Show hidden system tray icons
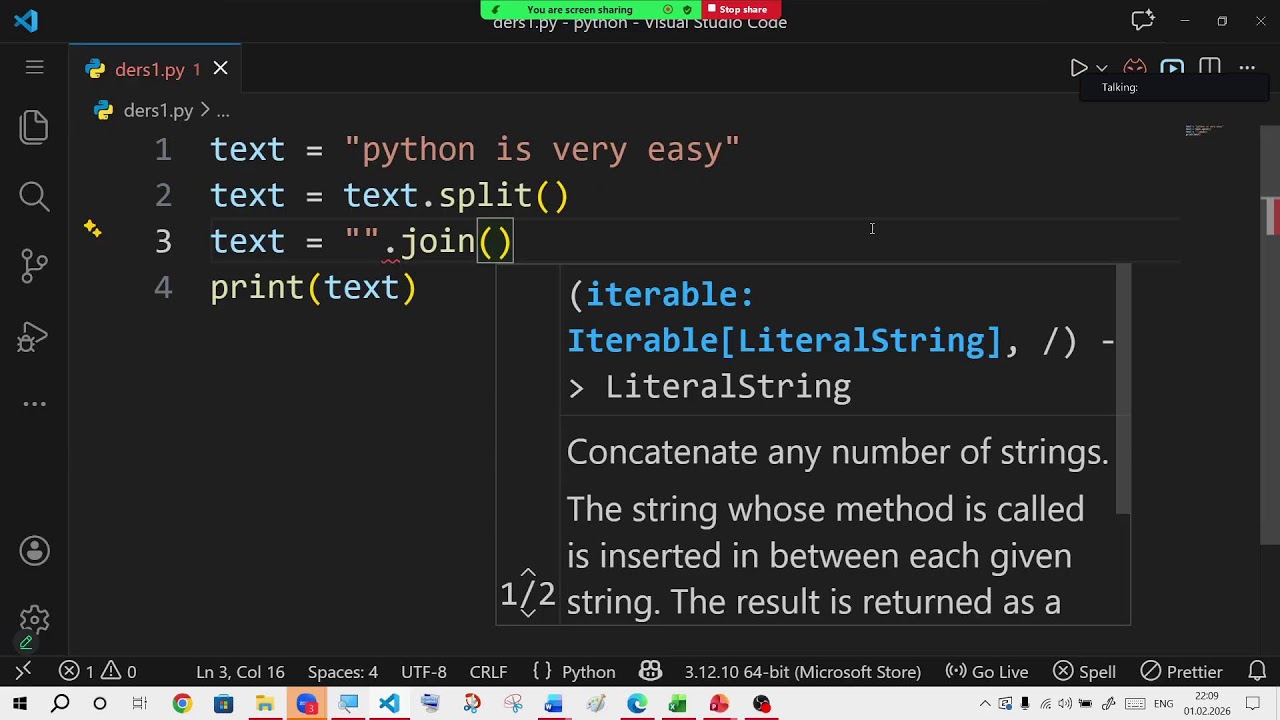Viewport: 1280px width, 720px height. pos(985,704)
